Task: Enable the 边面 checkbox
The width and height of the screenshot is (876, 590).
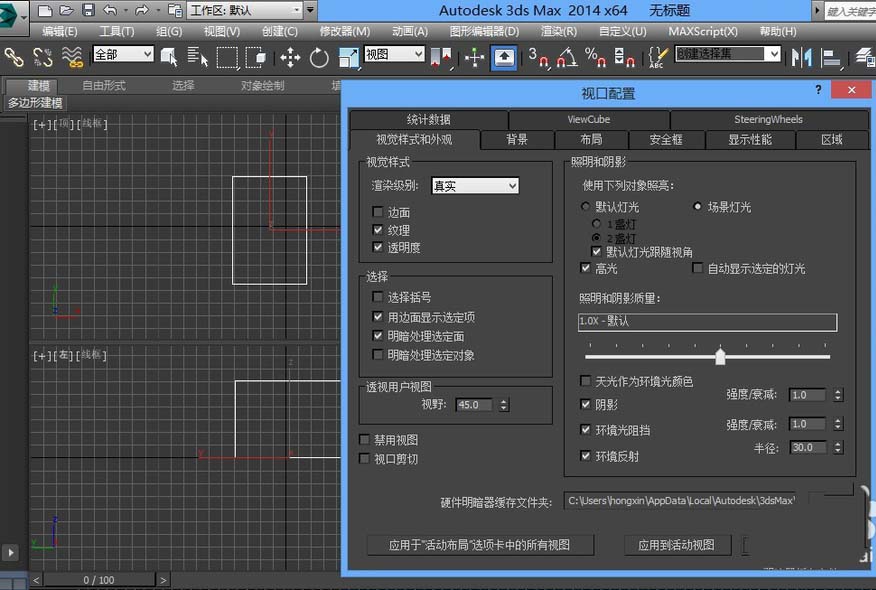Action: [x=377, y=212]
